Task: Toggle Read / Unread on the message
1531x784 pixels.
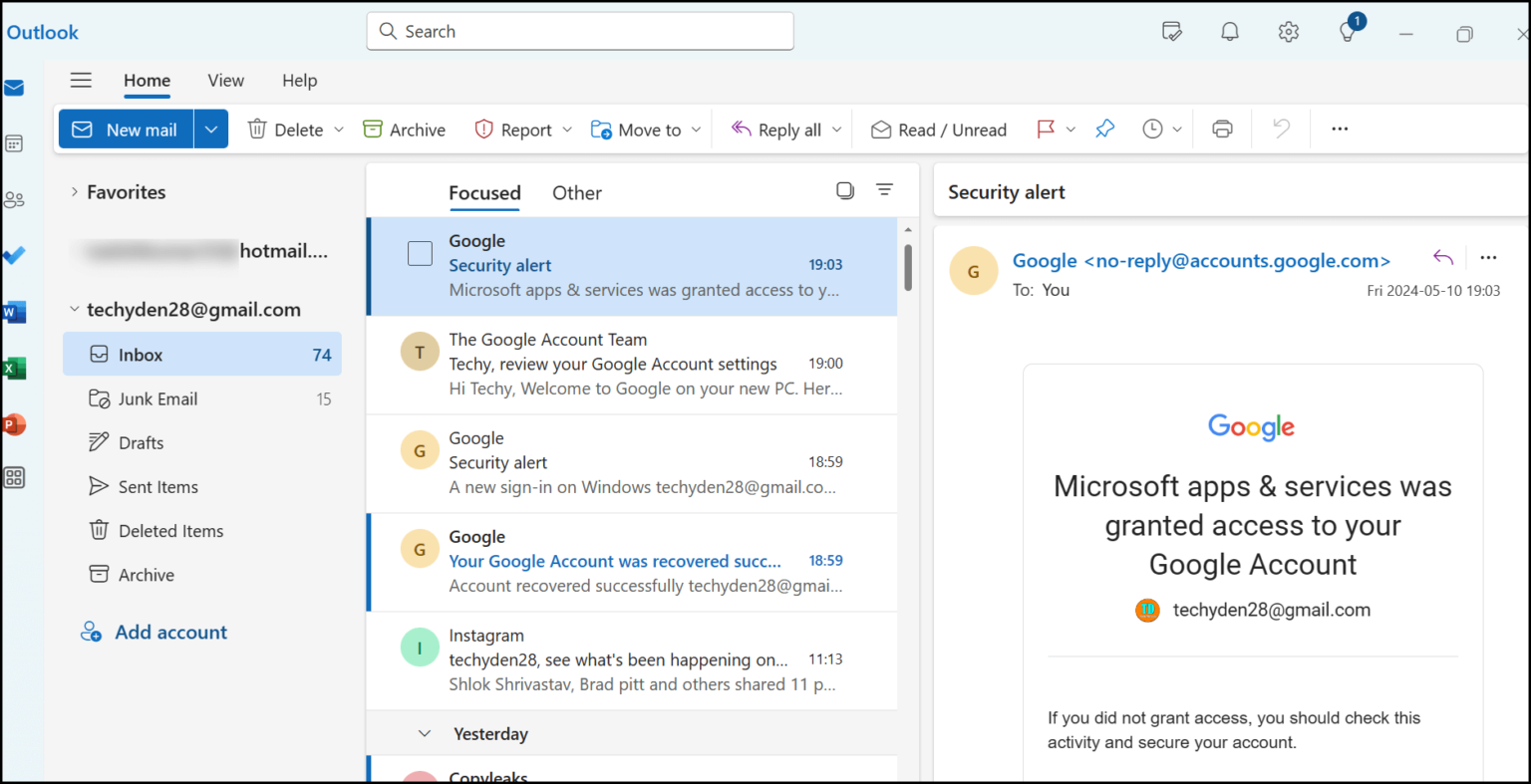Action: (x=938, y=129)
